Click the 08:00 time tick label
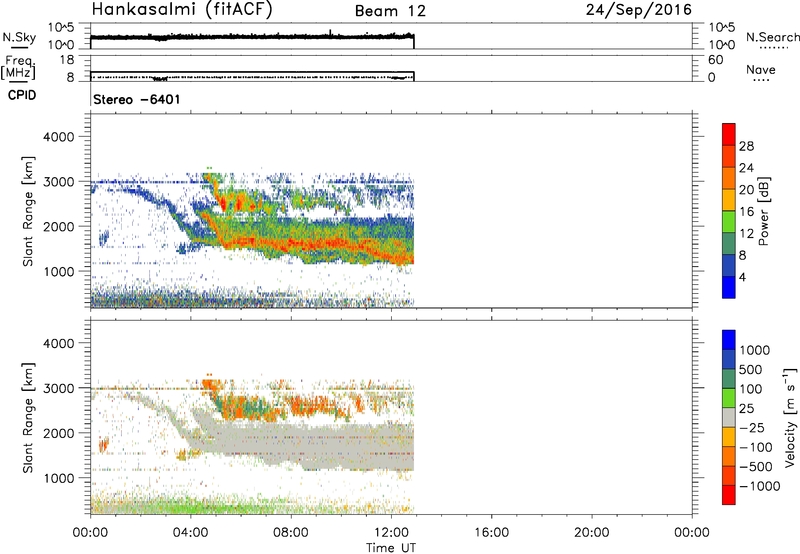 [x=291, y=533]
